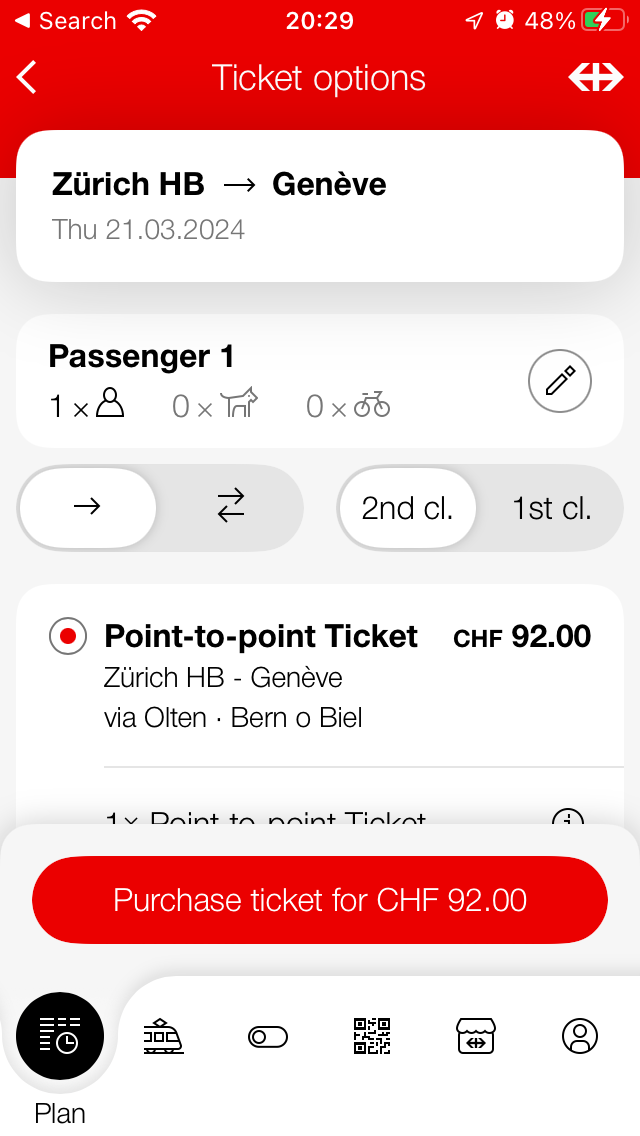Screen dimensions: 640x1136
Task: Purchase ticket for CHF 92.00
Action: (320, 900)
